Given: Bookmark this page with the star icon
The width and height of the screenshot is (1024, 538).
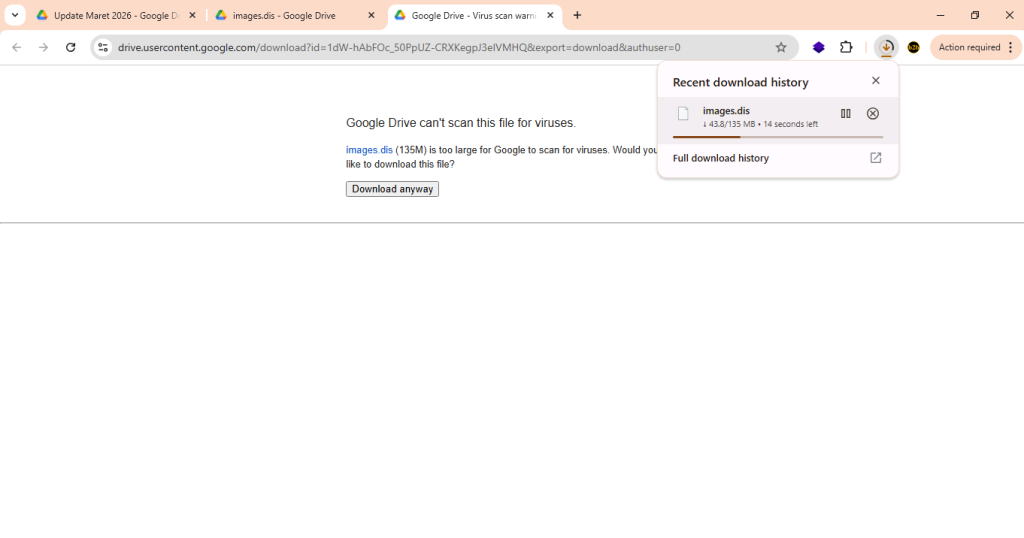Looking at the screenshot, I should coord(781,47).
